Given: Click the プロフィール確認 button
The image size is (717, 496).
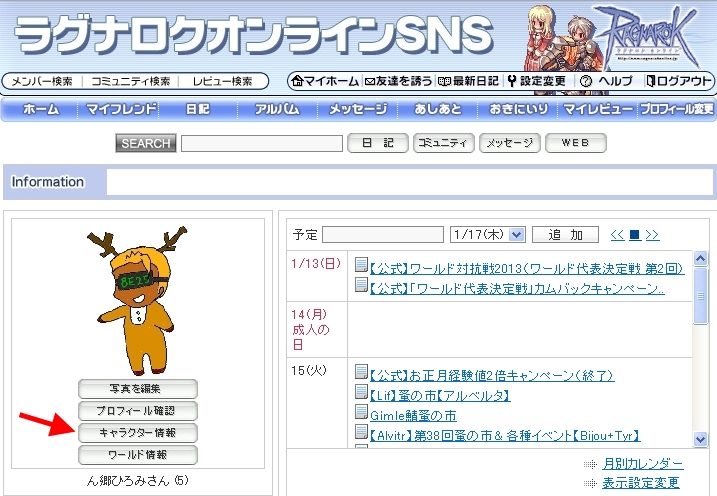Looking at the screenshot, I should tap(138, 411).
